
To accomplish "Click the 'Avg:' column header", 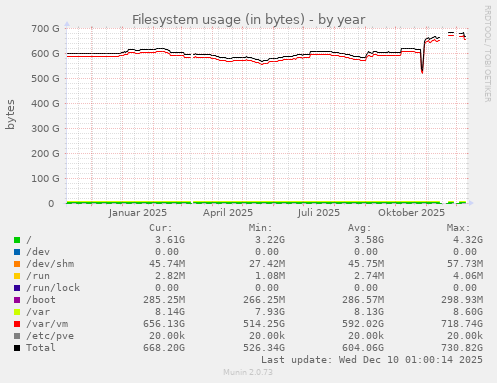I will pyautogui.click(x=360, y=228).
